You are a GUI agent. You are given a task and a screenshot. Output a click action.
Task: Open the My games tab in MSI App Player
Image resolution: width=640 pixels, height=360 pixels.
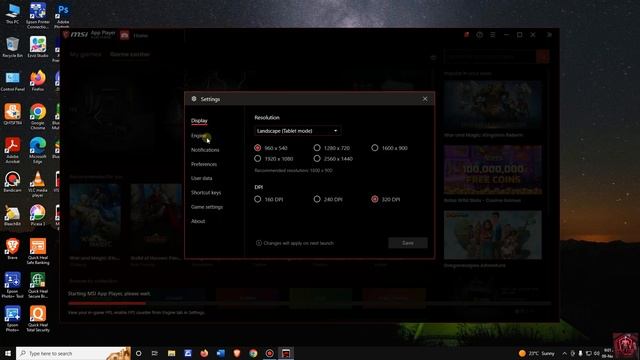tap(85, 54)
